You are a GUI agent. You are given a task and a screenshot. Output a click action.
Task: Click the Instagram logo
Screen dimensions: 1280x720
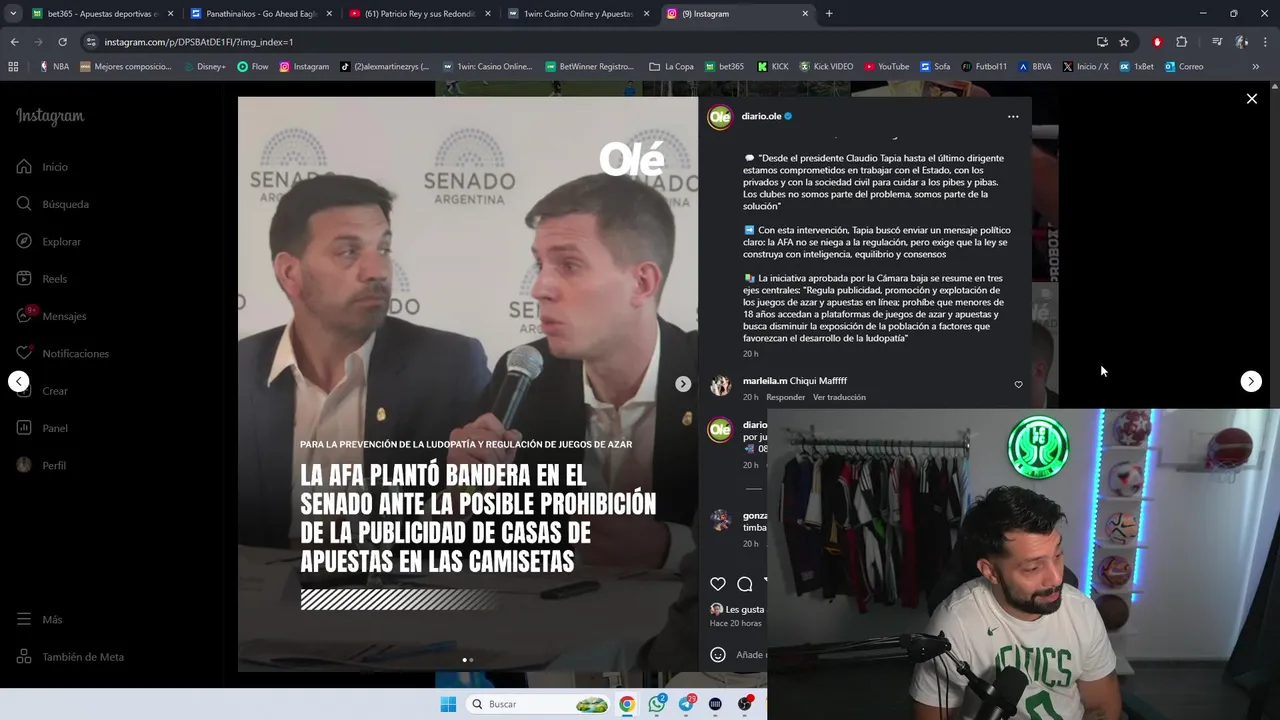point(50,116)
